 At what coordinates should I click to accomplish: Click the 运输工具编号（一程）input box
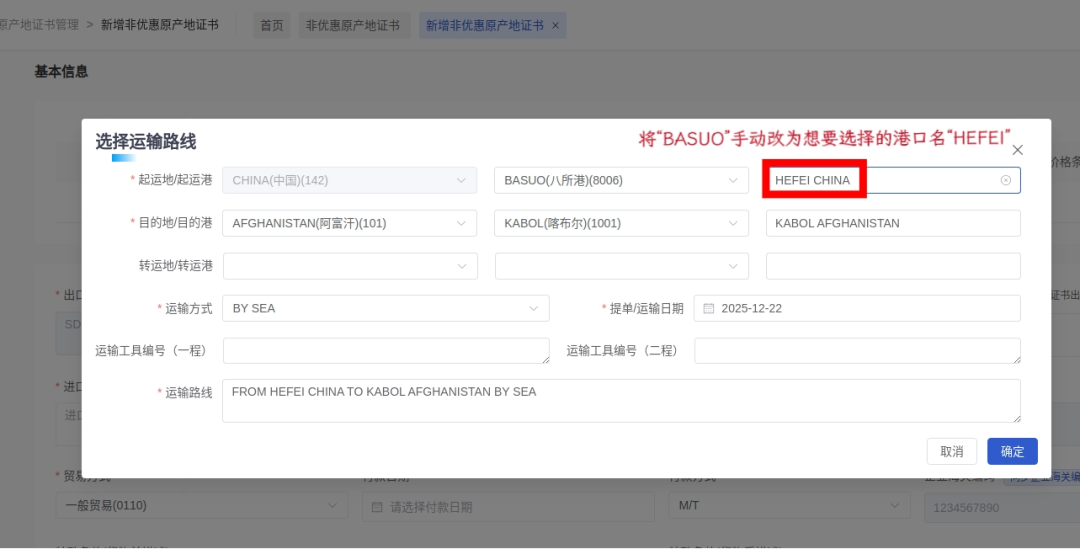click(x=386, y=350)
